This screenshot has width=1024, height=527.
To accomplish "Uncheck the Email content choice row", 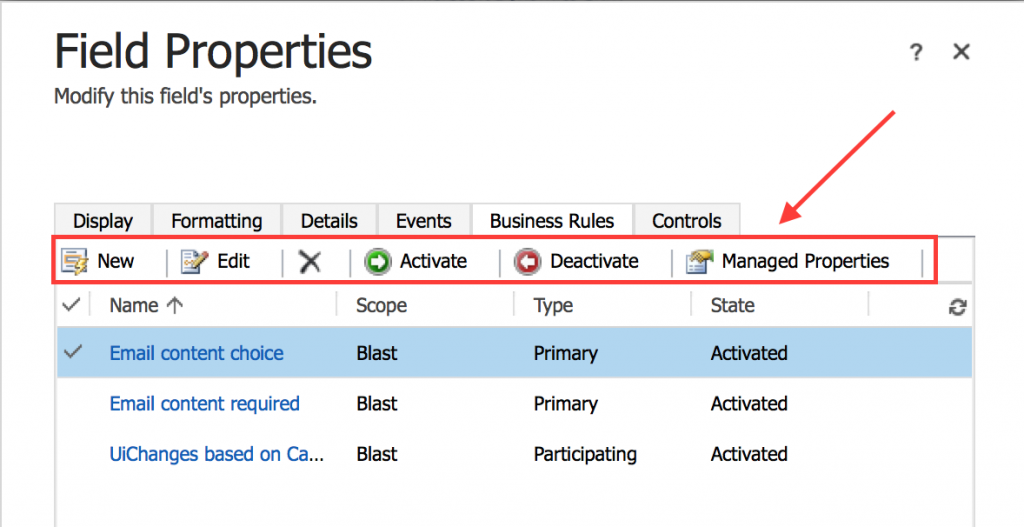I will tap(73, 352).
